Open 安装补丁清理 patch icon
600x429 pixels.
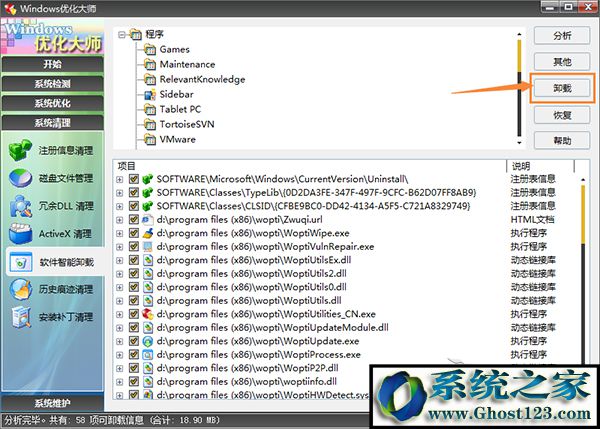[x=21, y=318]
